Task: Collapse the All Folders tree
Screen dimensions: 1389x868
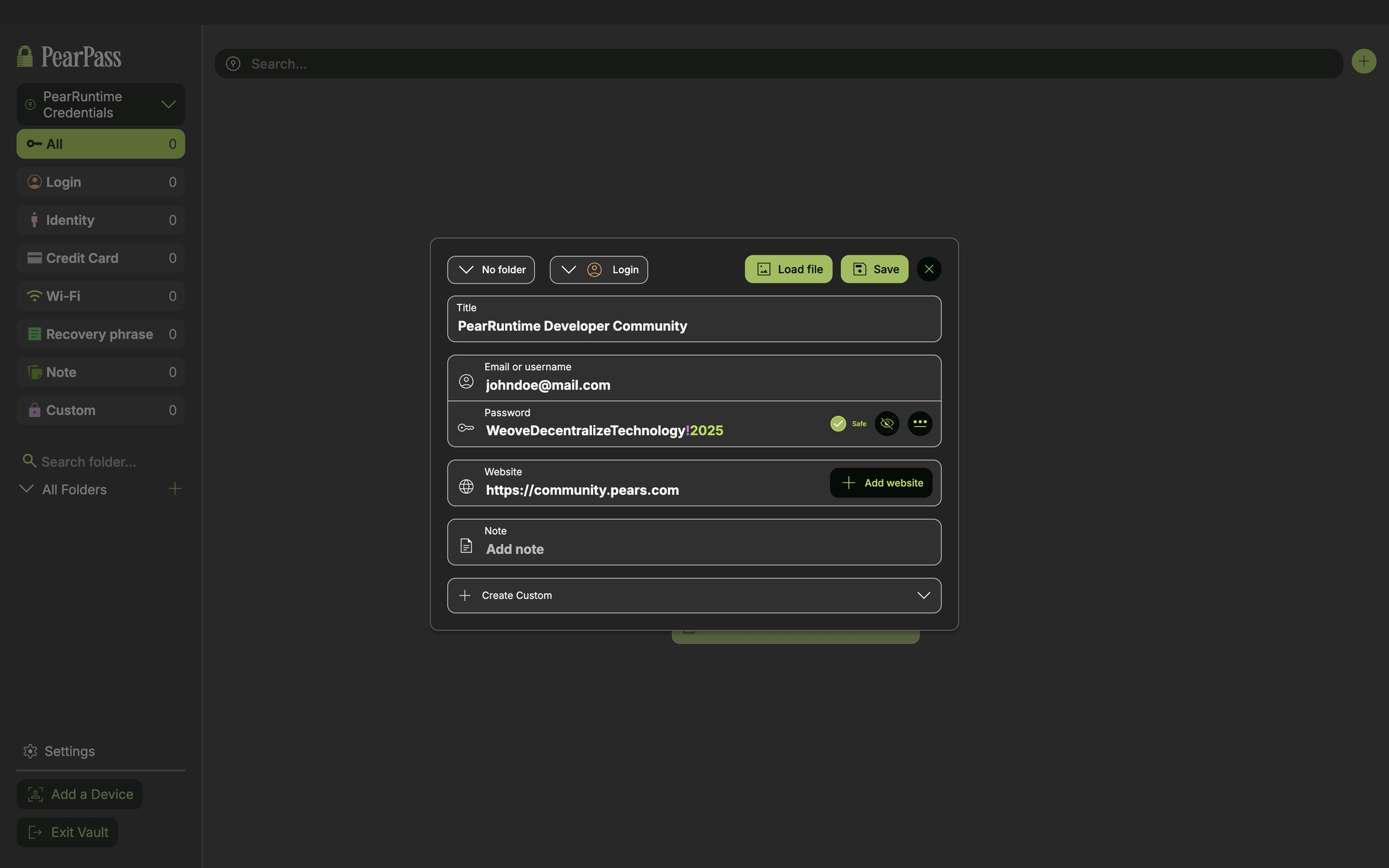Action: (27, 489)
